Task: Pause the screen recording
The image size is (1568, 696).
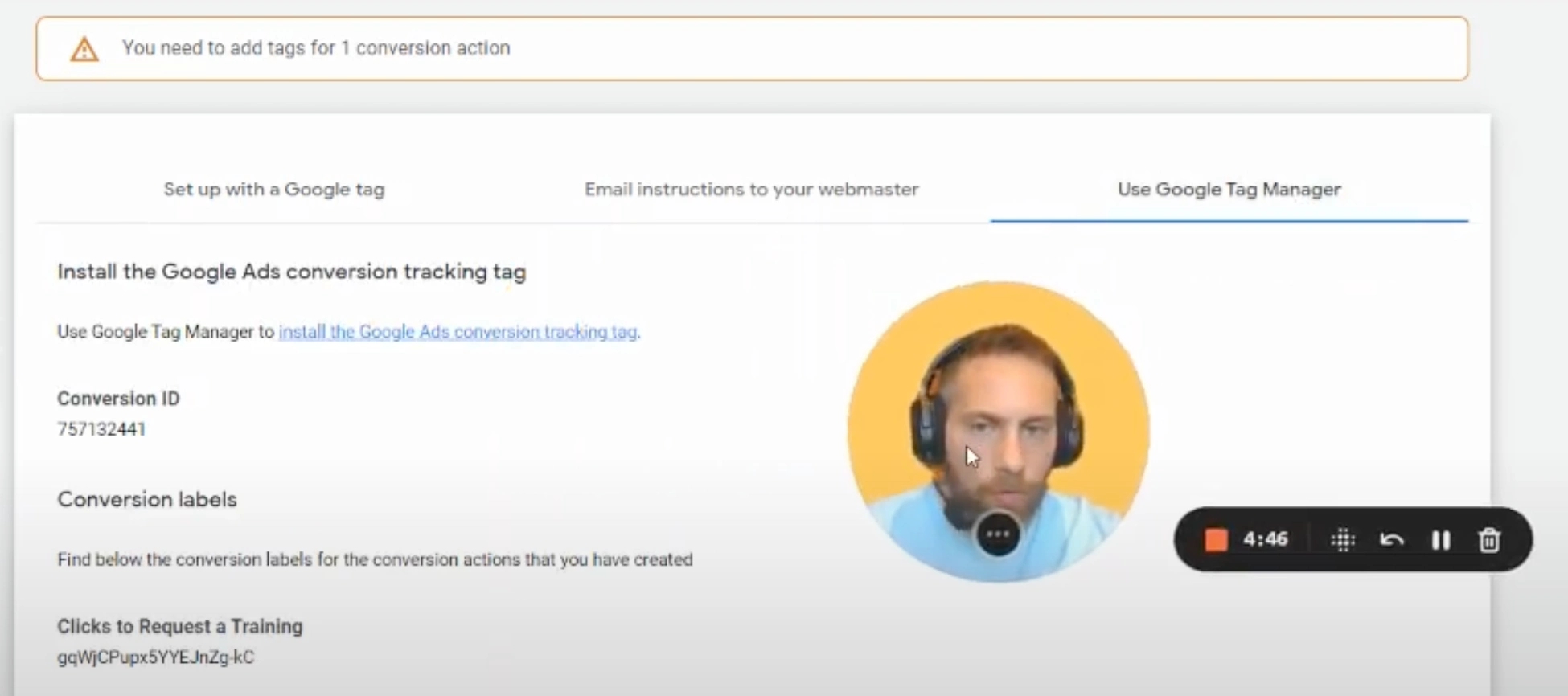Action: coord(1441,540)
